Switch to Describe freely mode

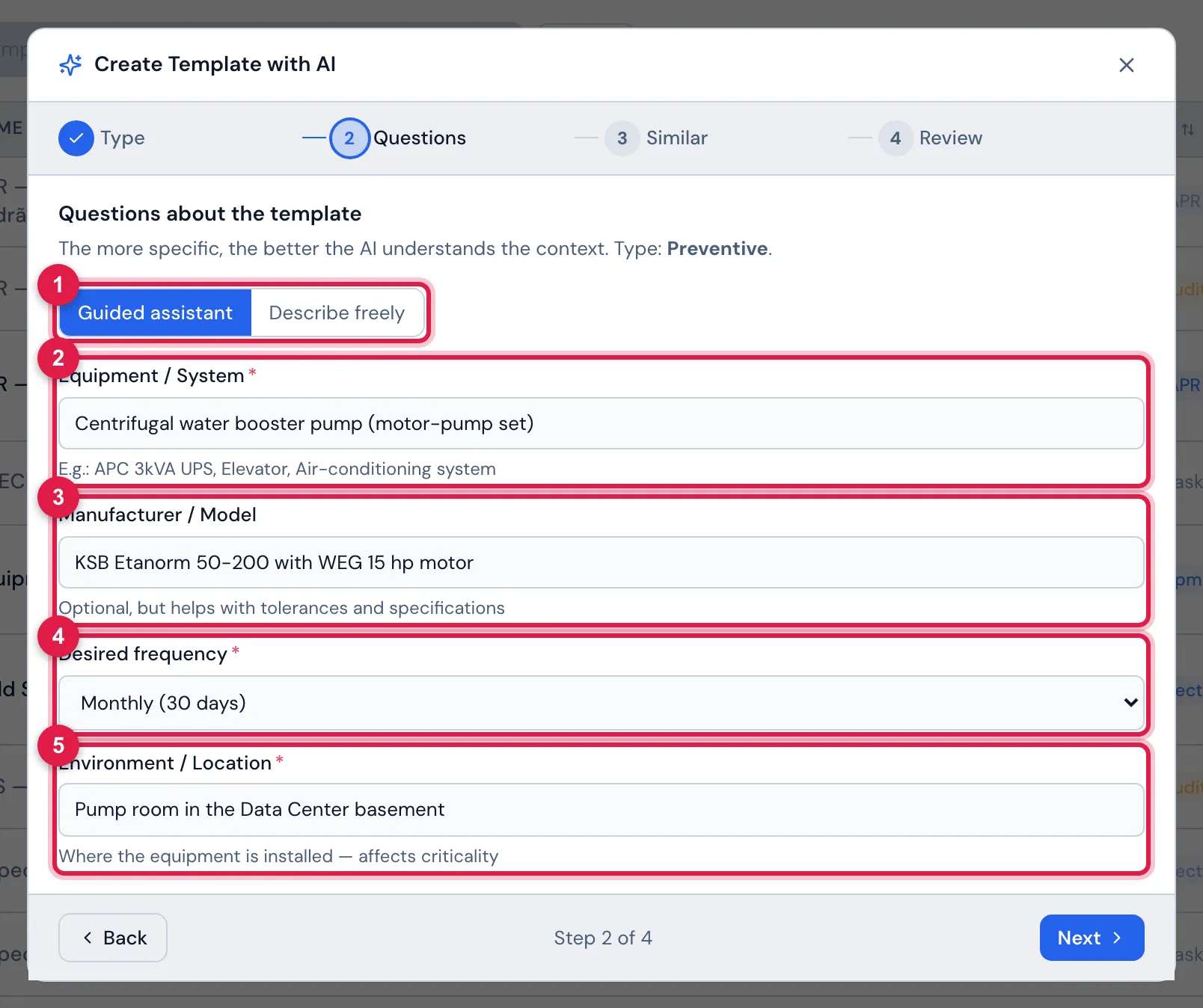pyautogui.click(x=337, y=313)
